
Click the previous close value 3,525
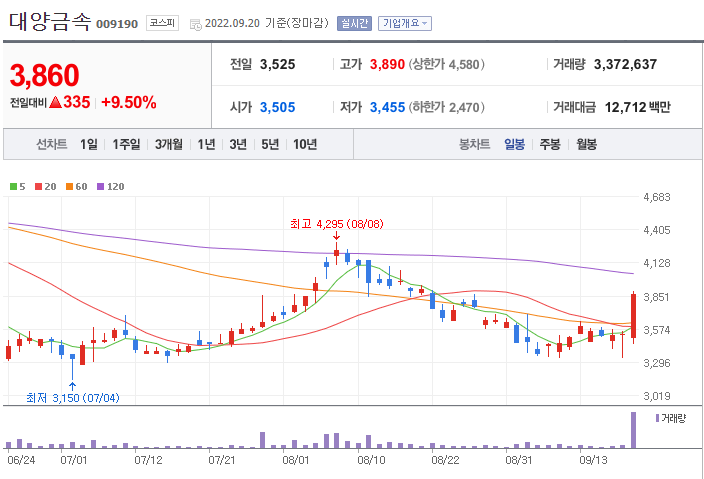coord(277,65)
